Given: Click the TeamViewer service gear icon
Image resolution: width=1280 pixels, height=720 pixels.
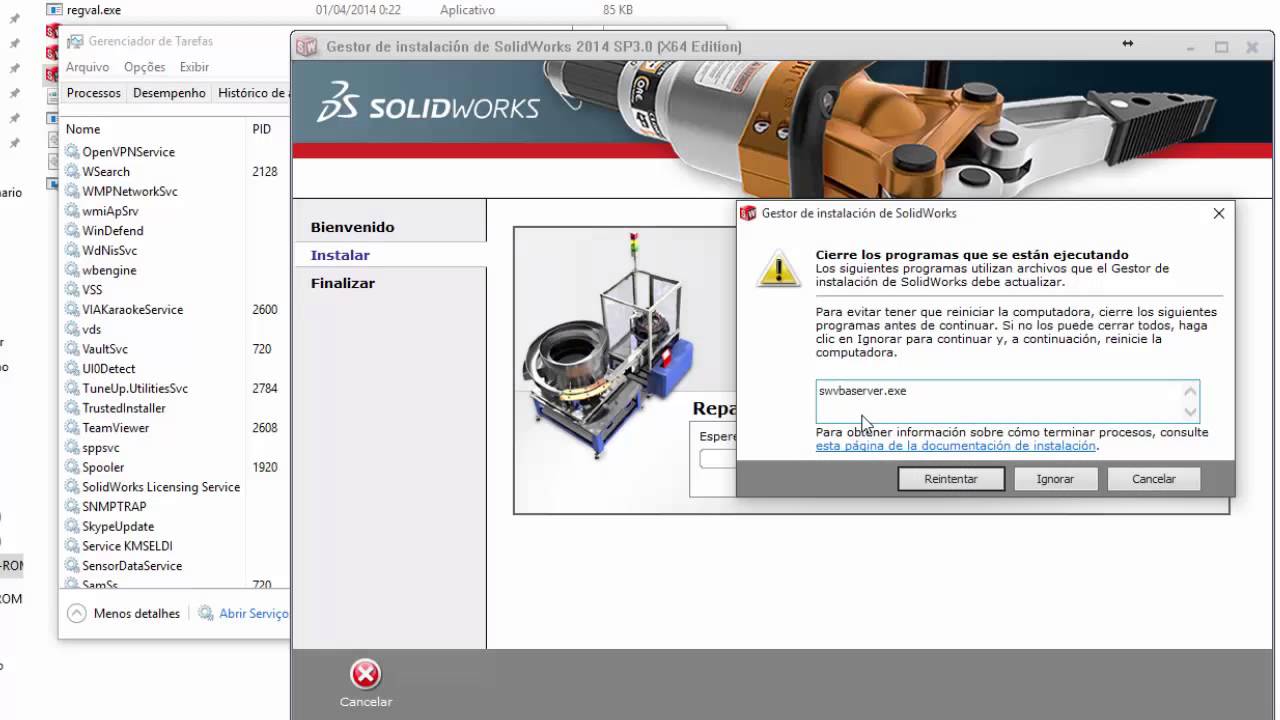Looking at the screenshot, I should [72, 428].
